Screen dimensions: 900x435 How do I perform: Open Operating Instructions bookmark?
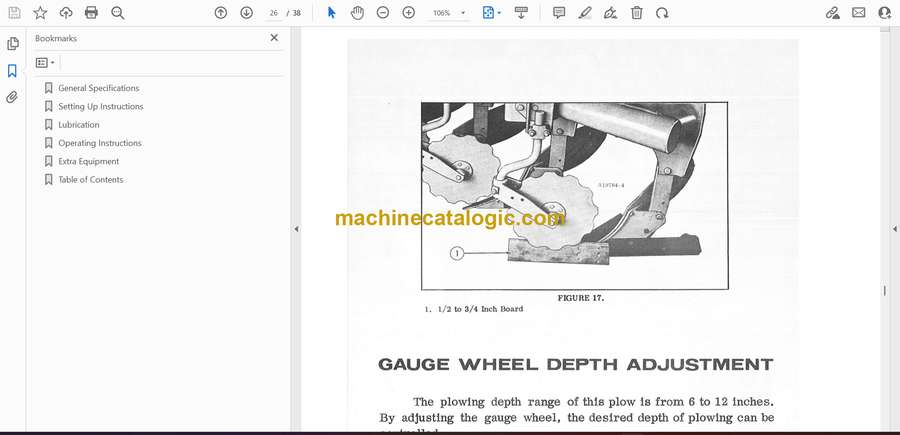[x=100, y=143]
